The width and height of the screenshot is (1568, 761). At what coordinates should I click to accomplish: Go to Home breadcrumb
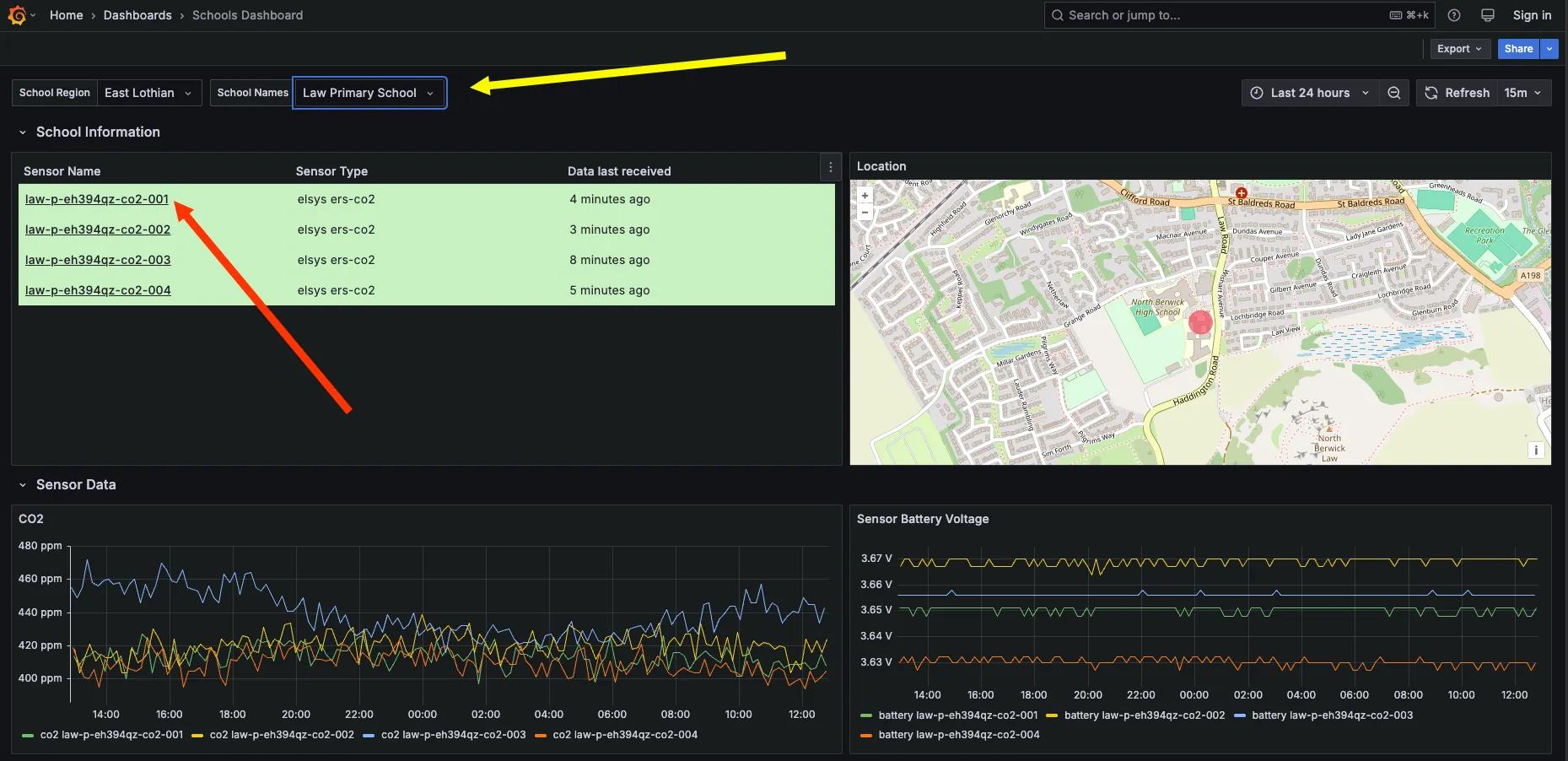pos(66,15)
